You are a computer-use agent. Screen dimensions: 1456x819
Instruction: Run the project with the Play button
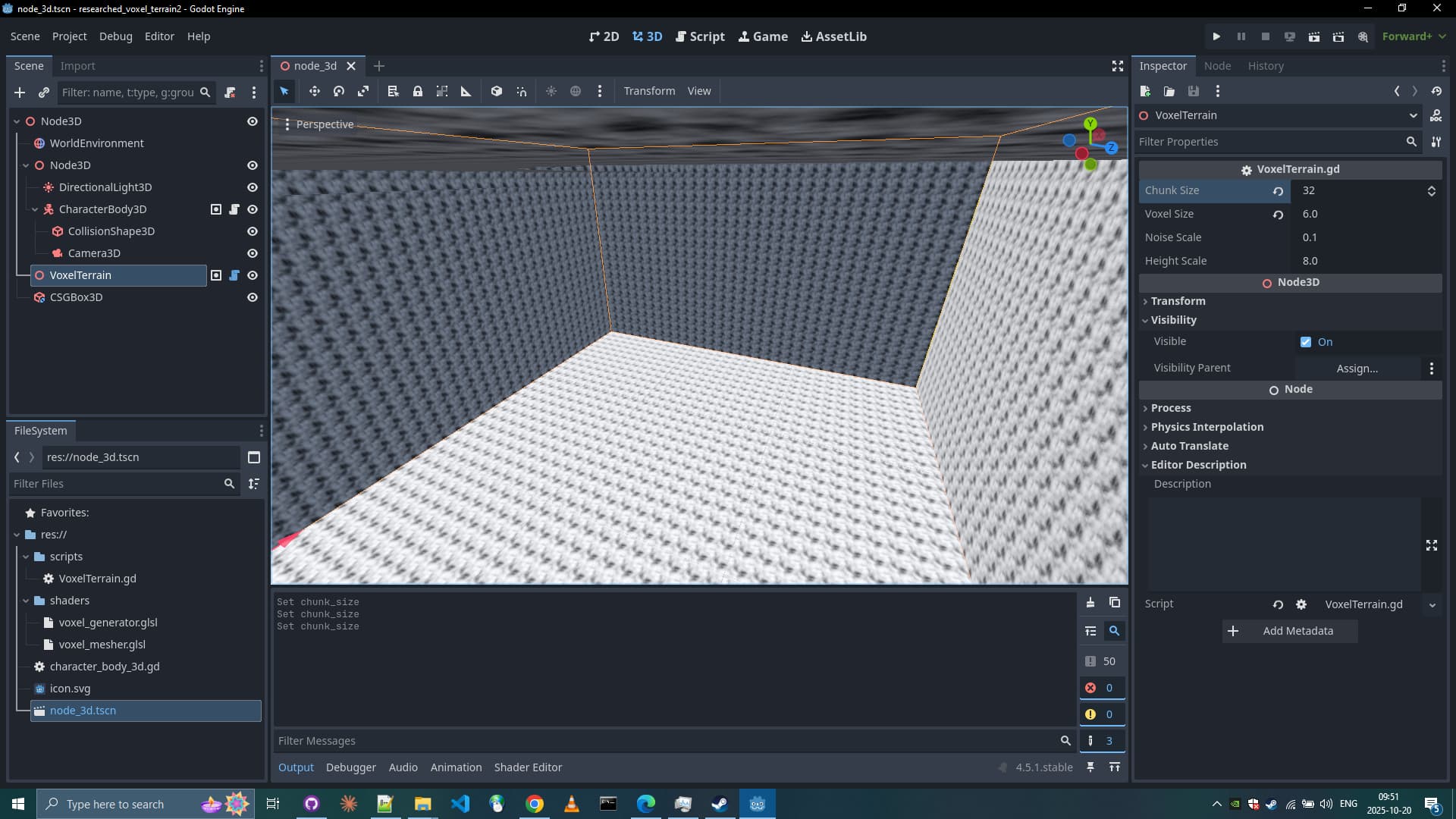coord(1216,36)
